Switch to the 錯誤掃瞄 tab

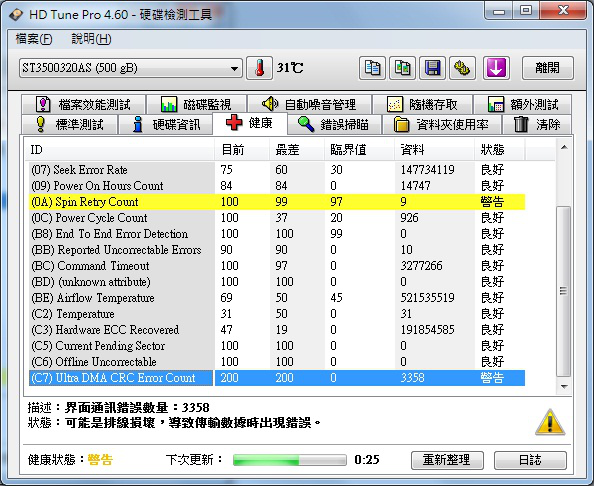click(335, 124)
